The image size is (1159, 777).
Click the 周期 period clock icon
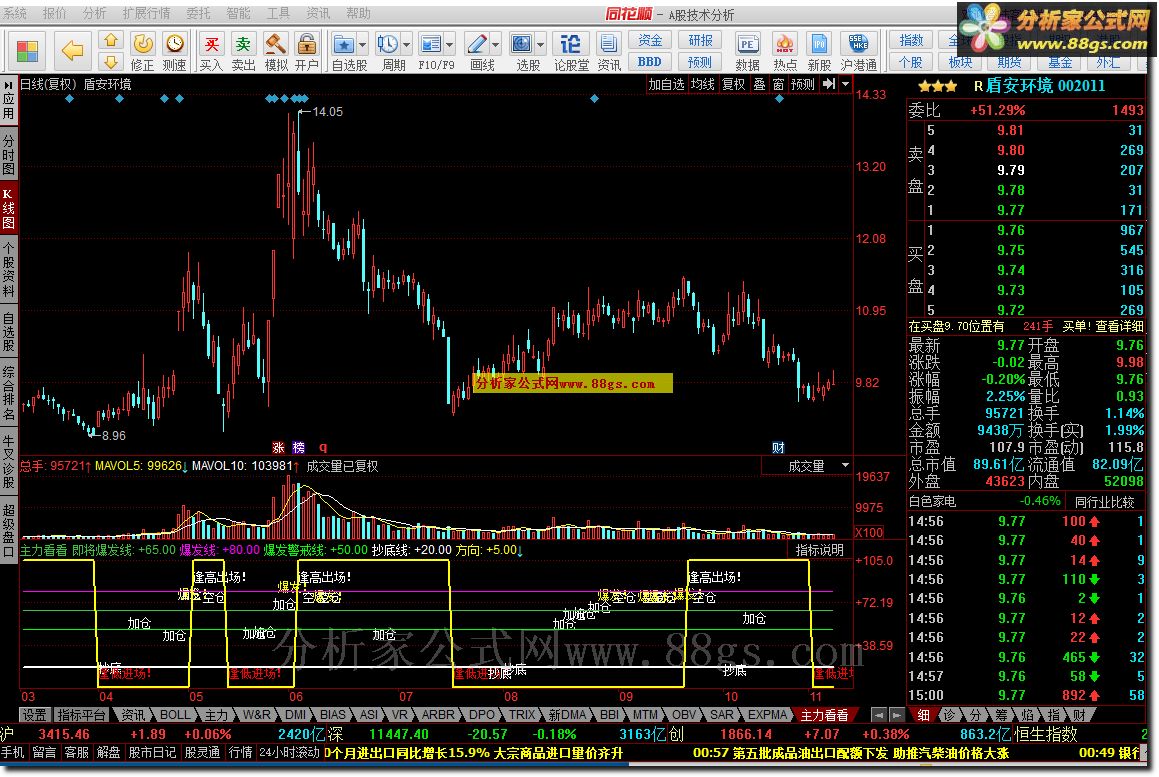[387, 44]
